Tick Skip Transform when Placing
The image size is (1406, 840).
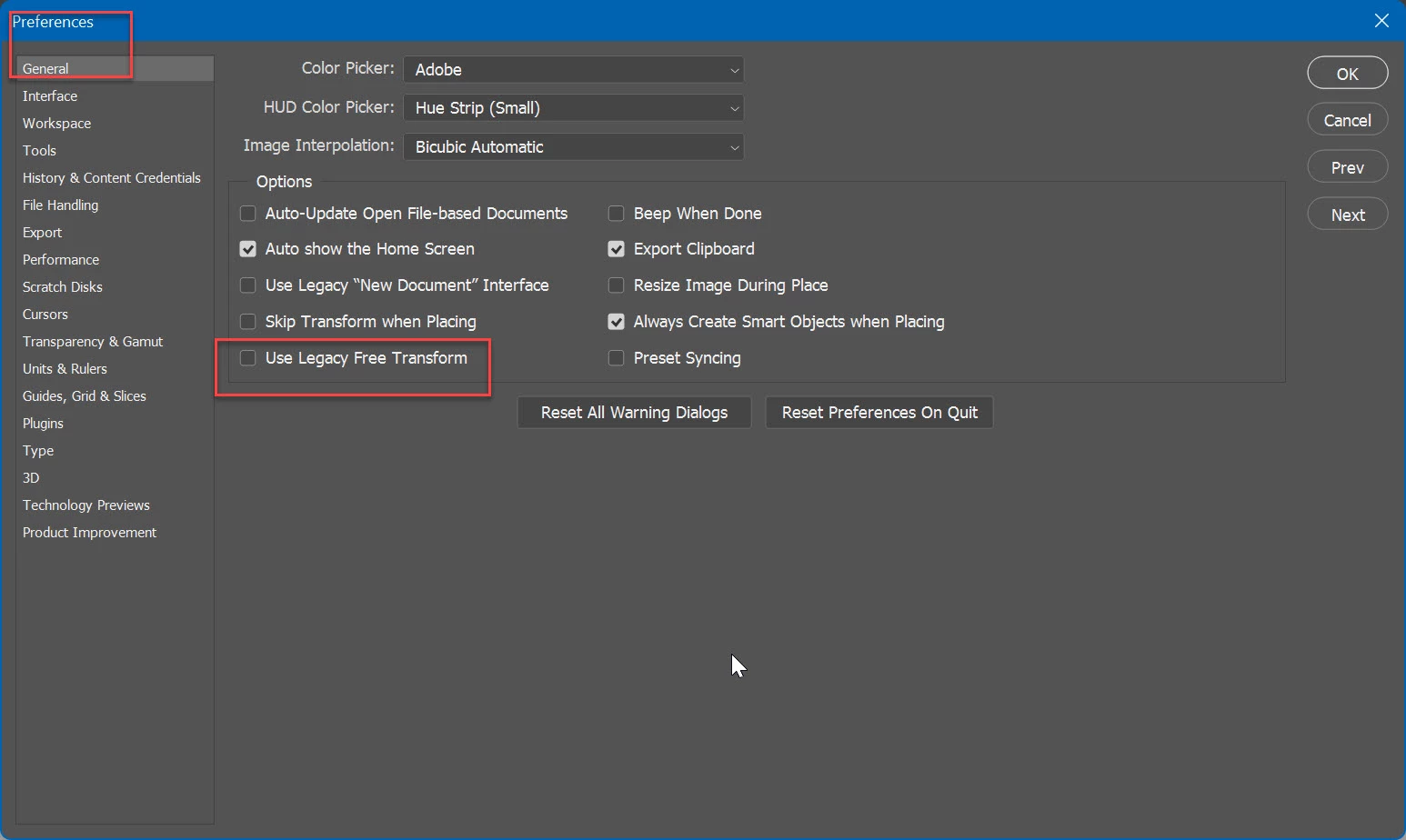[x=247, y=322]
